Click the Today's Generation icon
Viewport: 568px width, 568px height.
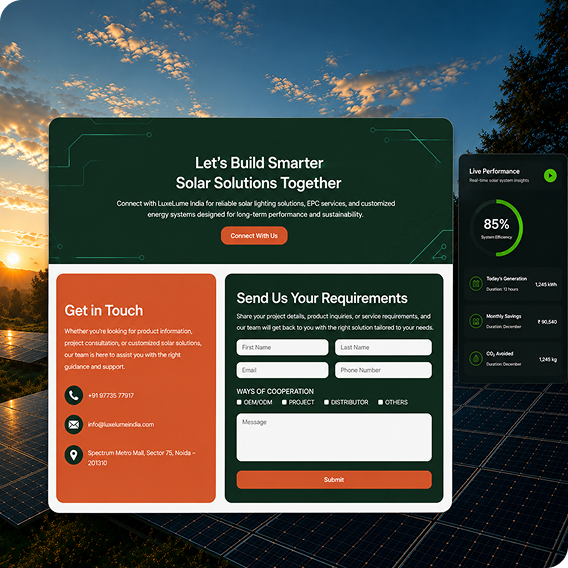pos(476,284)
